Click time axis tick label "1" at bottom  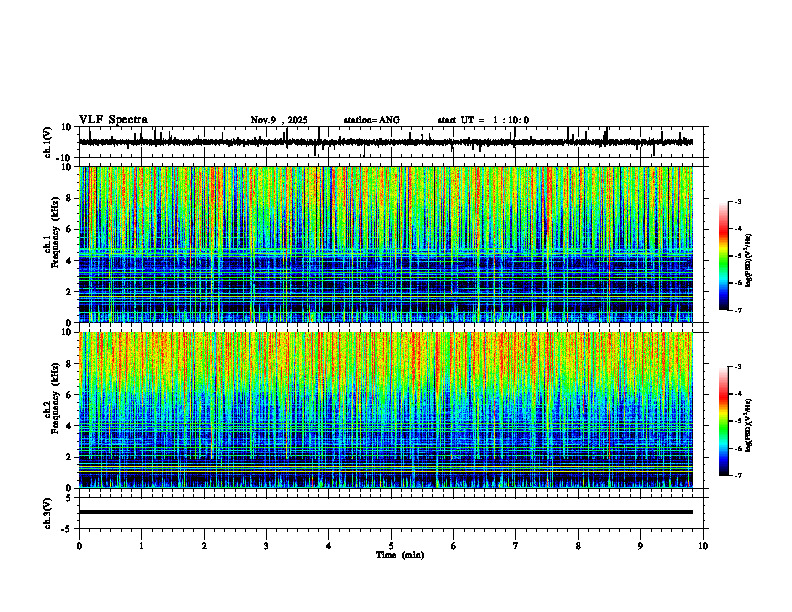pyautogui.click(x=141, y=546)
